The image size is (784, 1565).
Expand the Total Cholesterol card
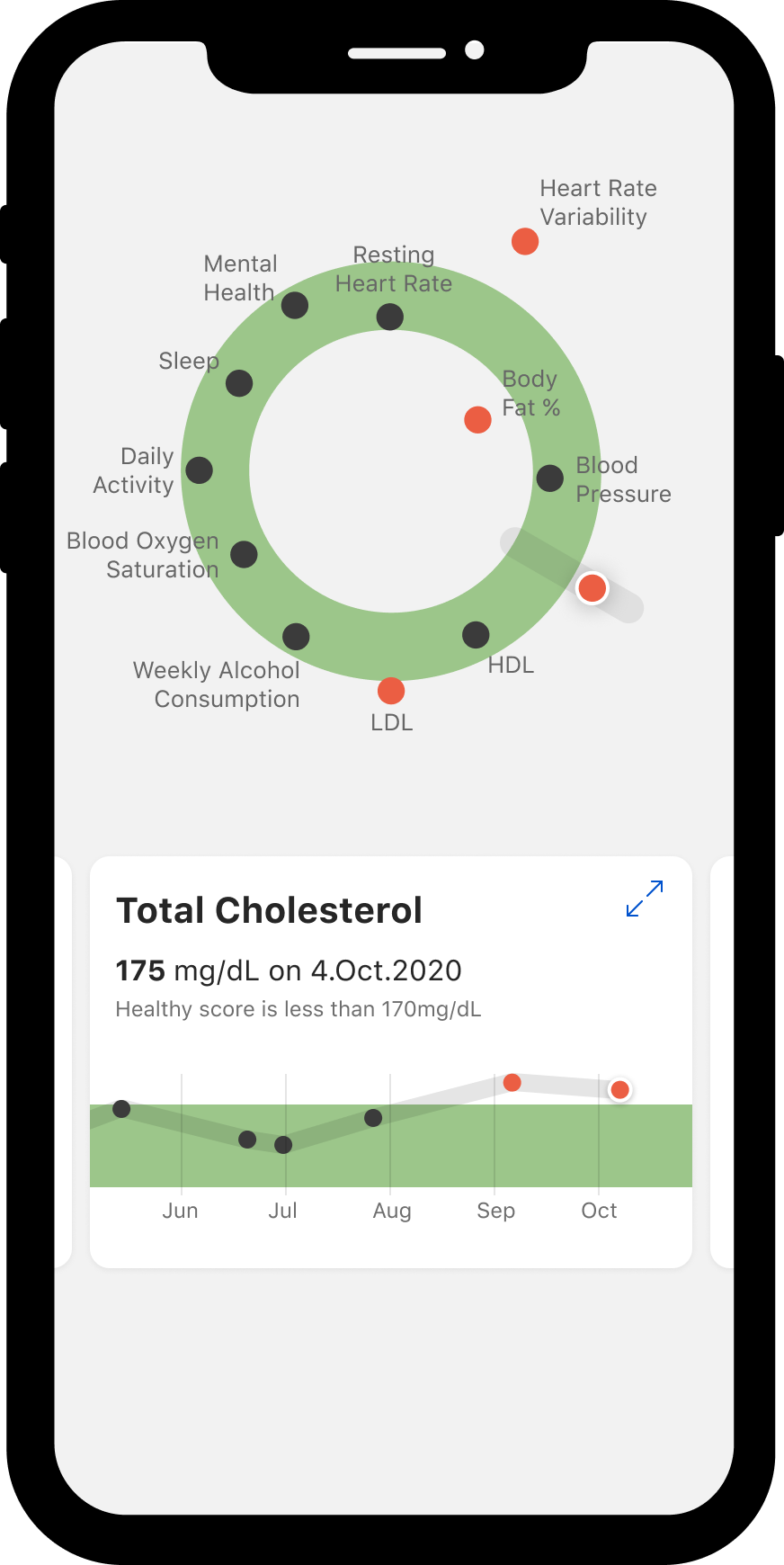click(x=645, y=899)
